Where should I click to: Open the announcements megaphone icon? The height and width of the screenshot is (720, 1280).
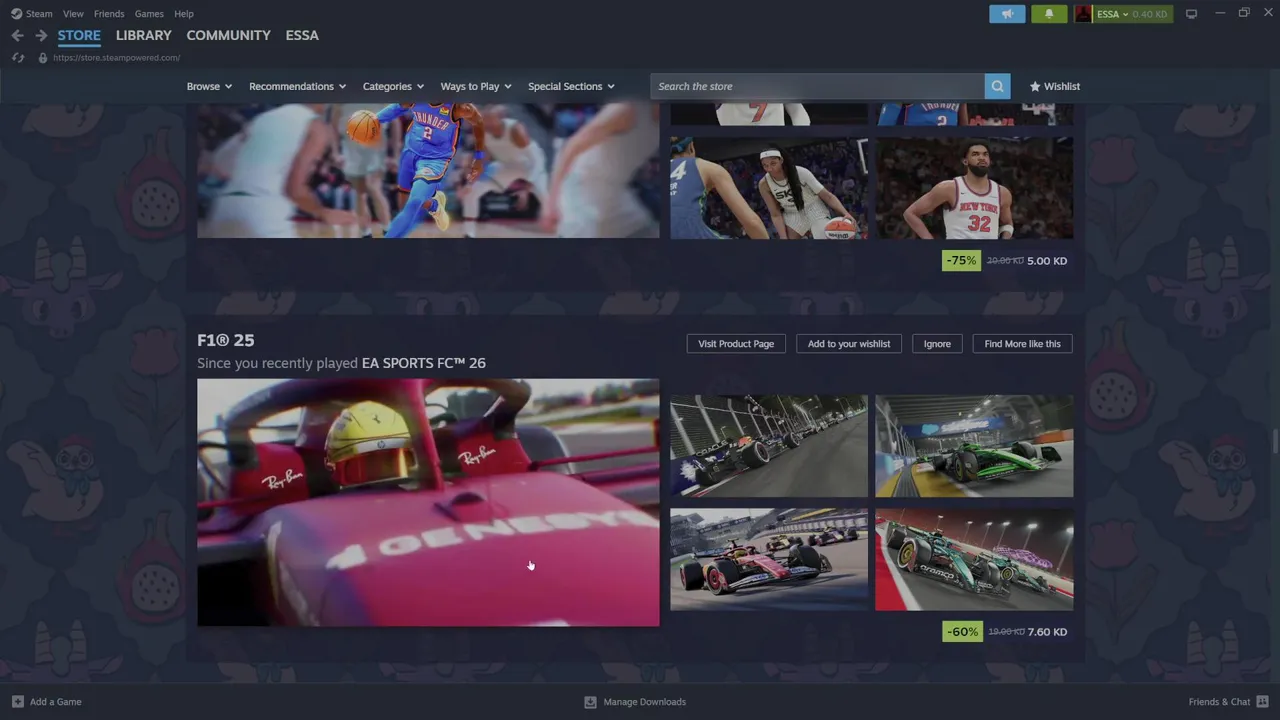[1007, 14]
